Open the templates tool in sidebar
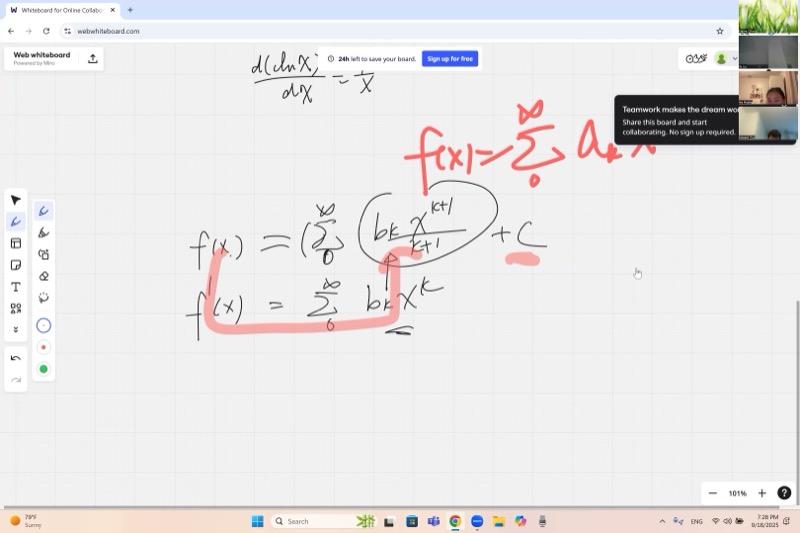 [16, 243]
